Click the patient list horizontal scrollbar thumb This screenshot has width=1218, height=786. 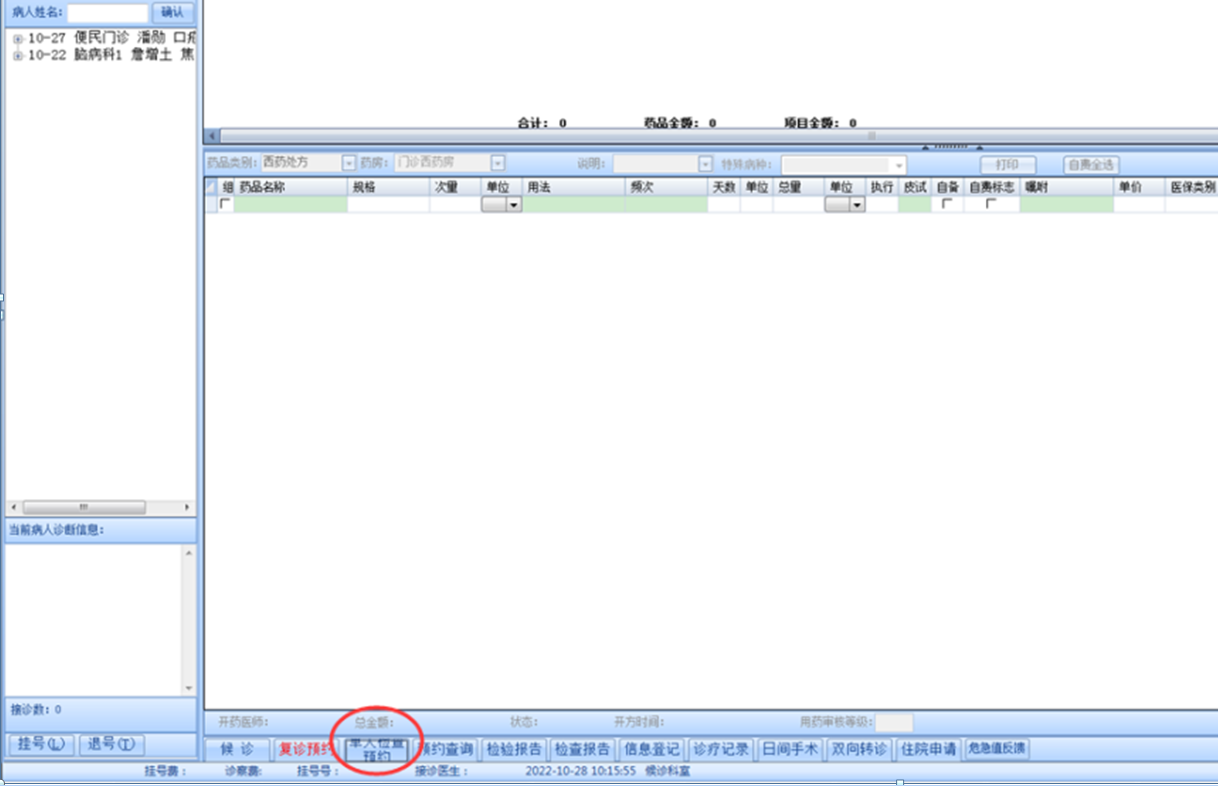click(x=84, y=508)
